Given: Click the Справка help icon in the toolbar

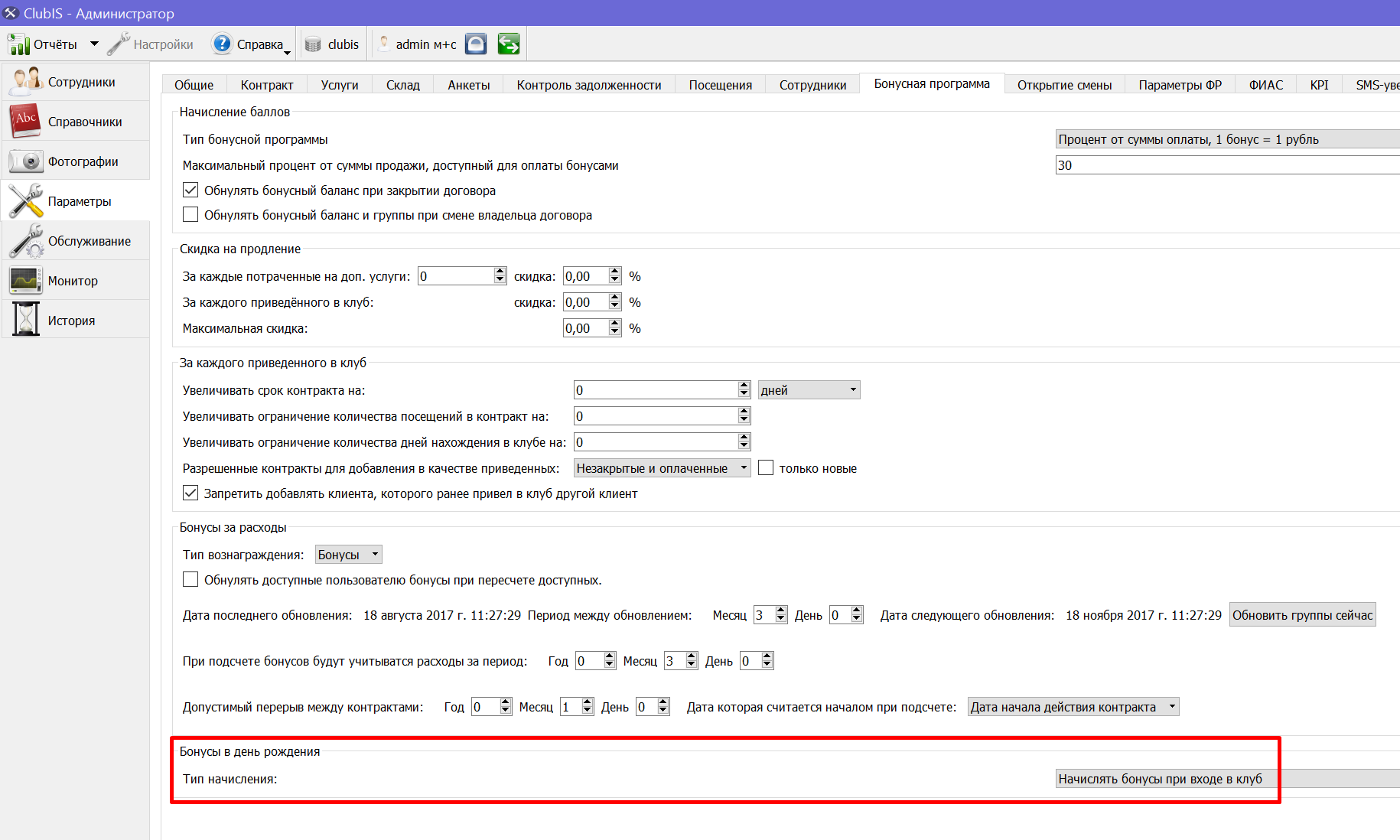Looking at the screenshot, I should [x=222, y=44].
